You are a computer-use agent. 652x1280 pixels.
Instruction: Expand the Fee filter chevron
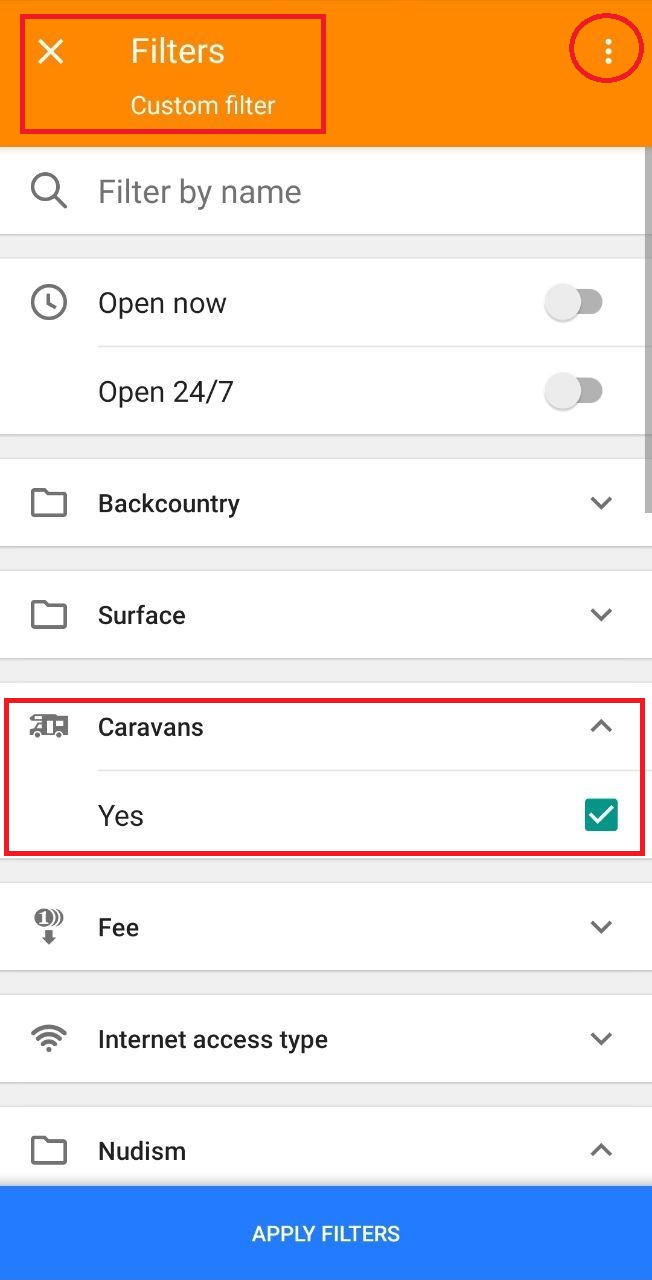tap(601, 927)
